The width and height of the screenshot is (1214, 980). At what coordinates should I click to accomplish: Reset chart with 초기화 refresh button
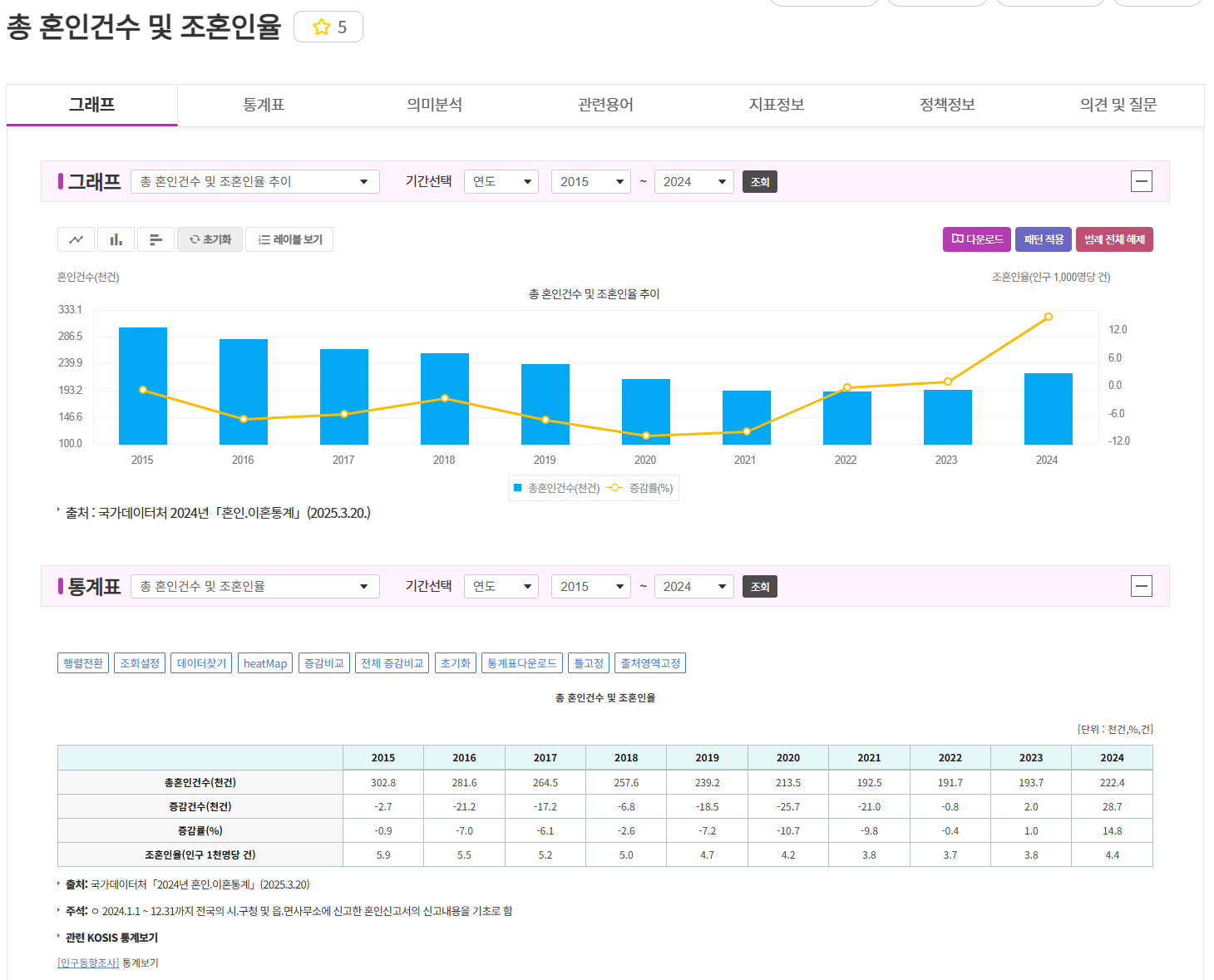(210, 239)
